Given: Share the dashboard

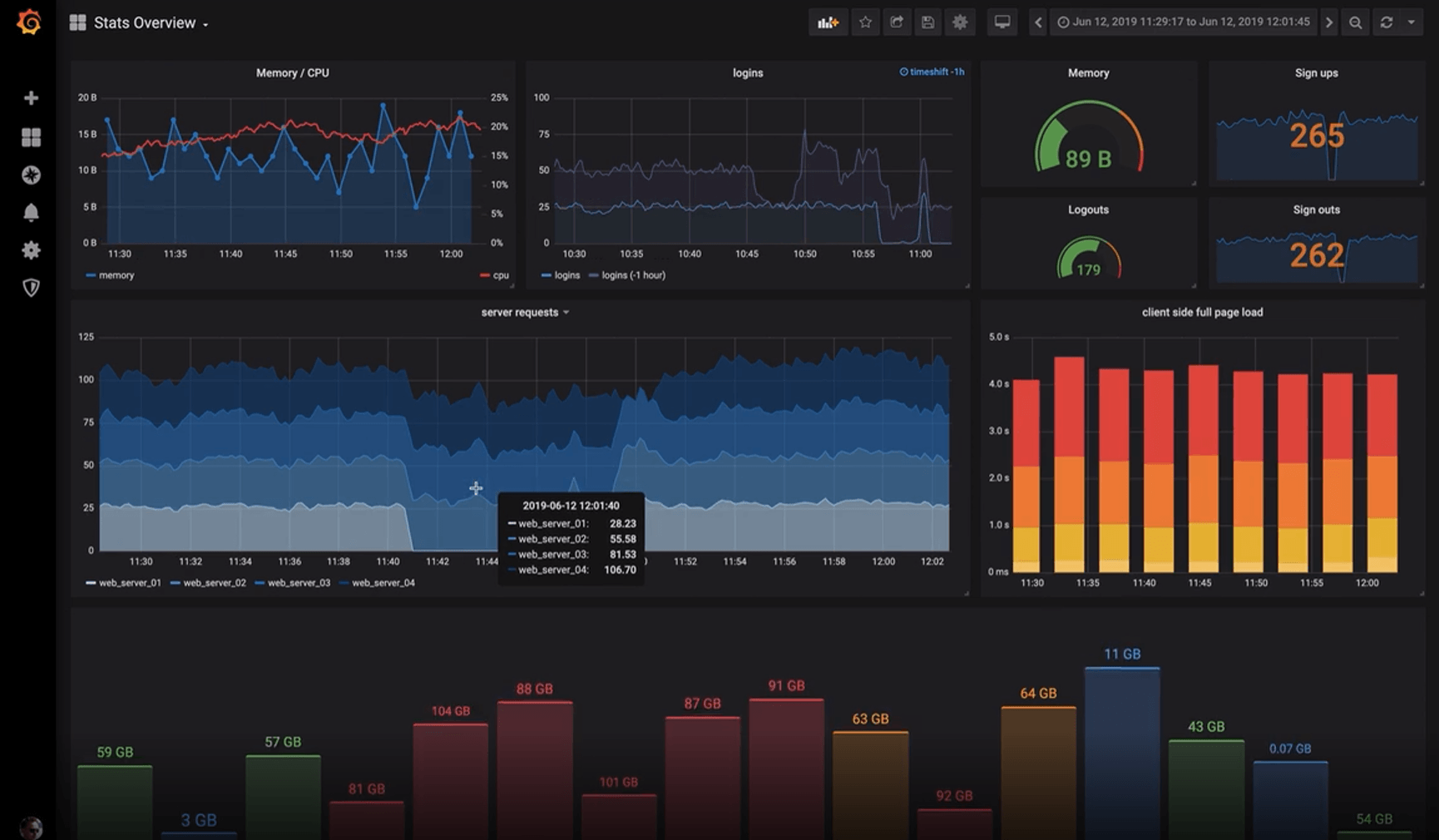Looking at the screenshot, I should 897,22.
